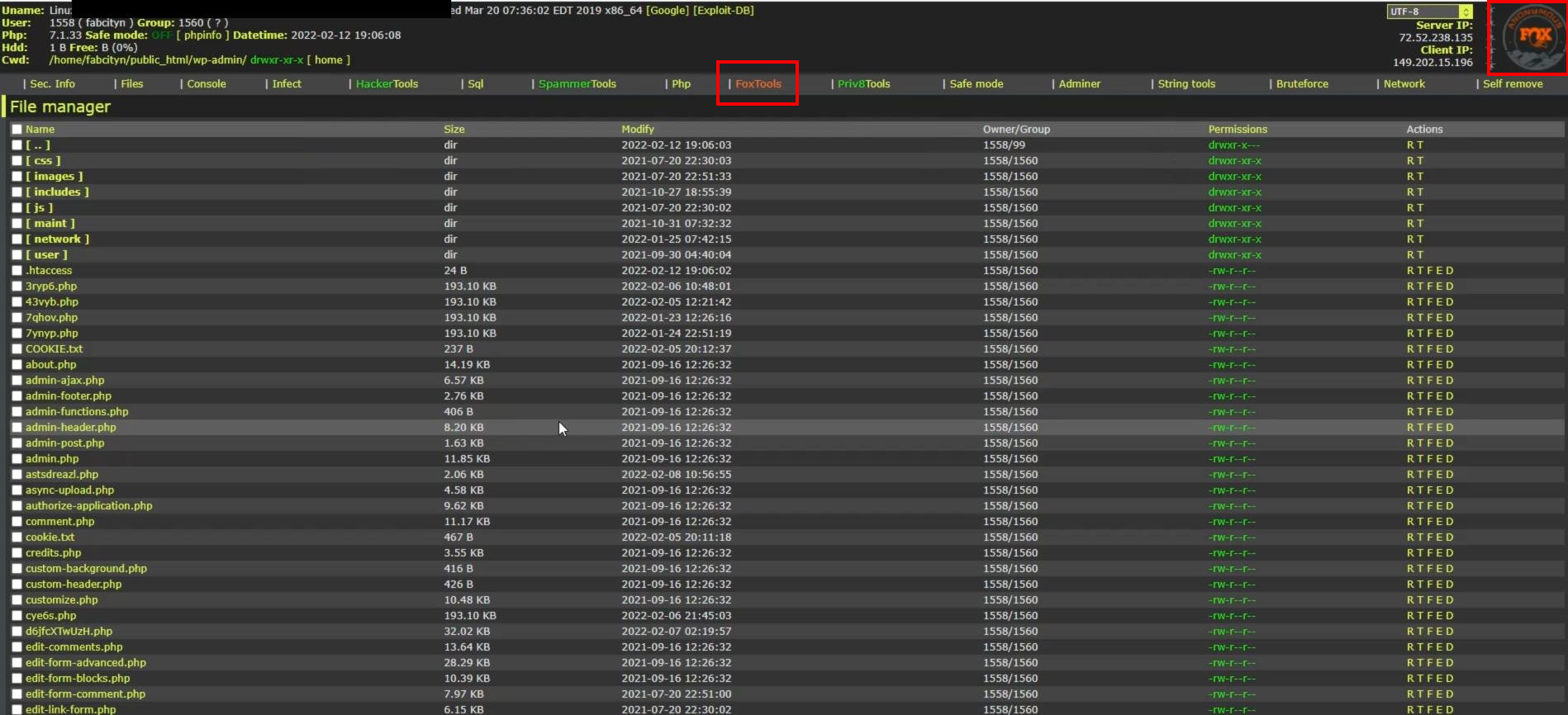Sort files by Size column header
The height and width of the screenshot is (715, 1568).
click(454, 129)
